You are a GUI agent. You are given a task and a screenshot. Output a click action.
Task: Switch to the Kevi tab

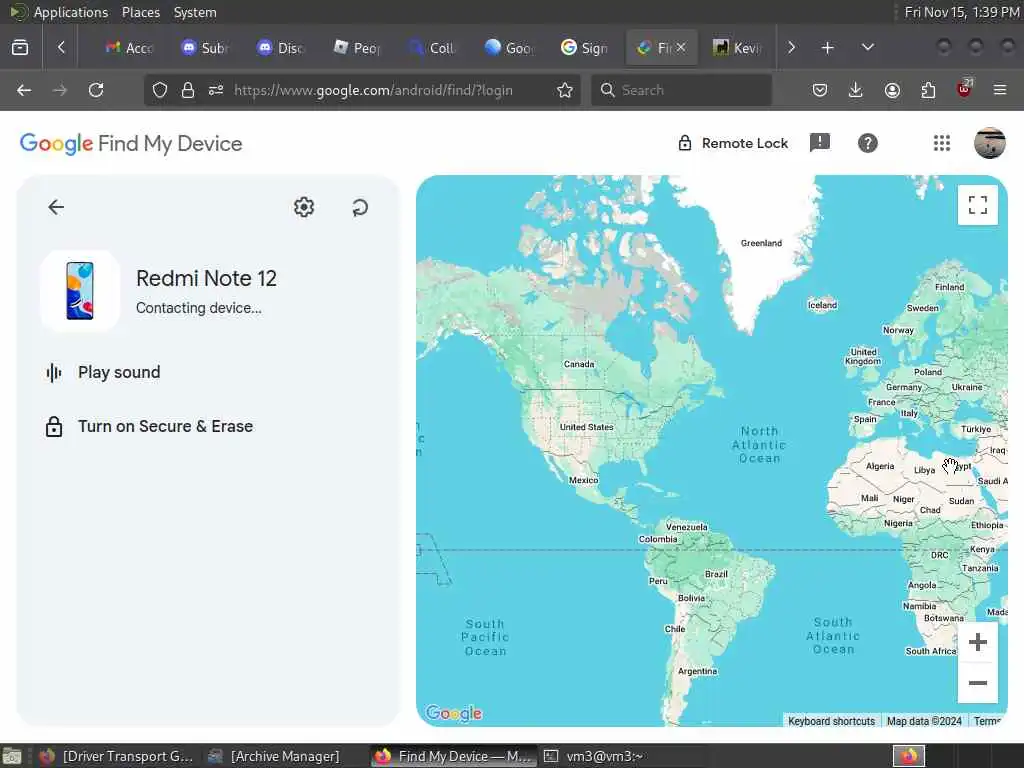[737, 48]
